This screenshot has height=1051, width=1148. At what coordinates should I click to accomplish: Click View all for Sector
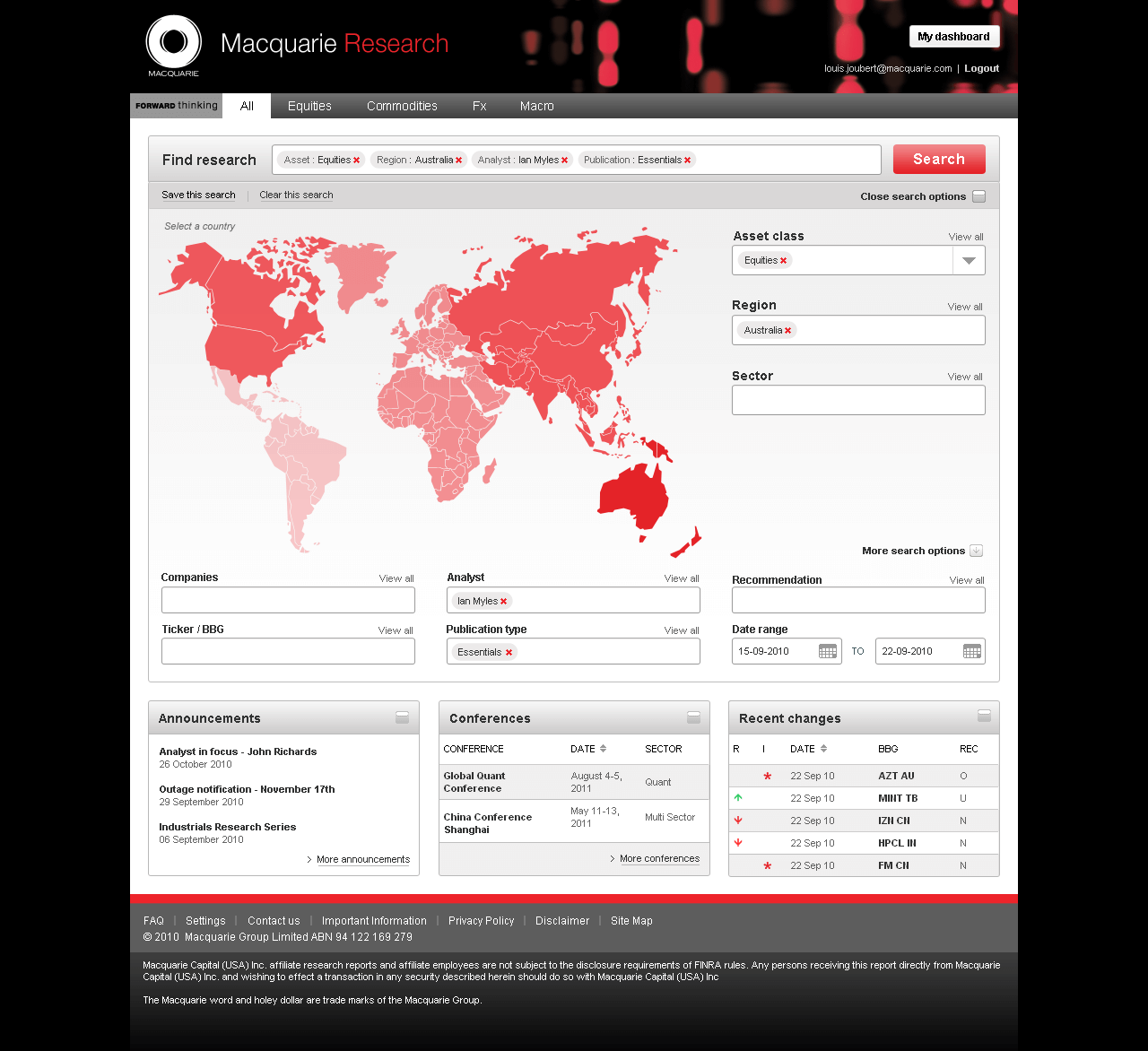[x=965, y=377]
